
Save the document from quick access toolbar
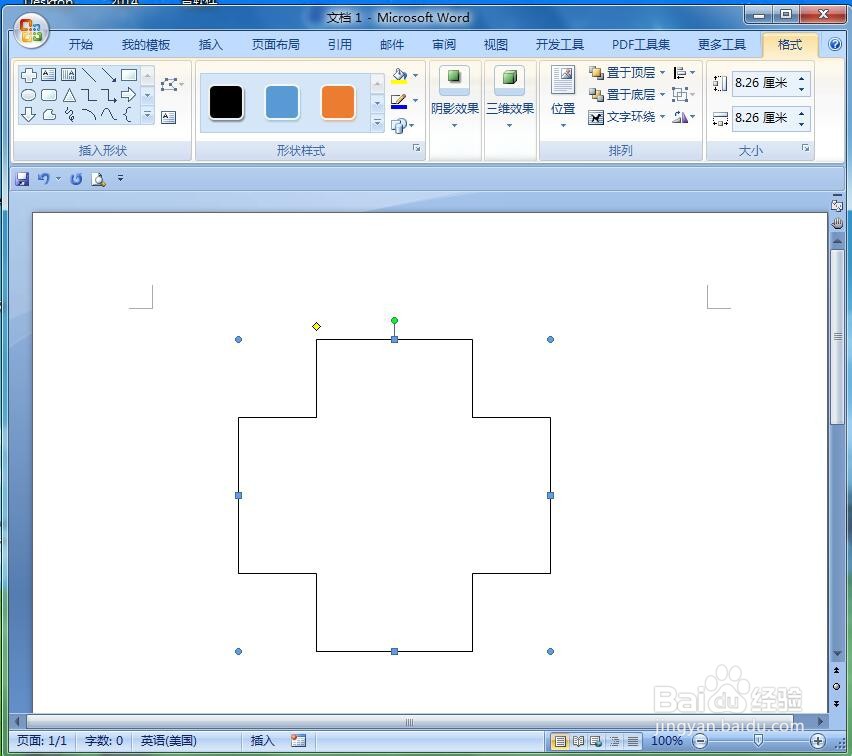(x=22, y=179)
